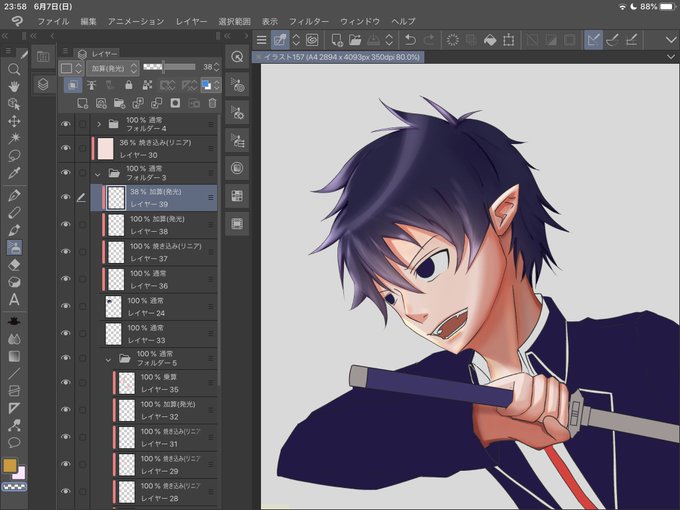Select the Pen tool

(14, 195)
